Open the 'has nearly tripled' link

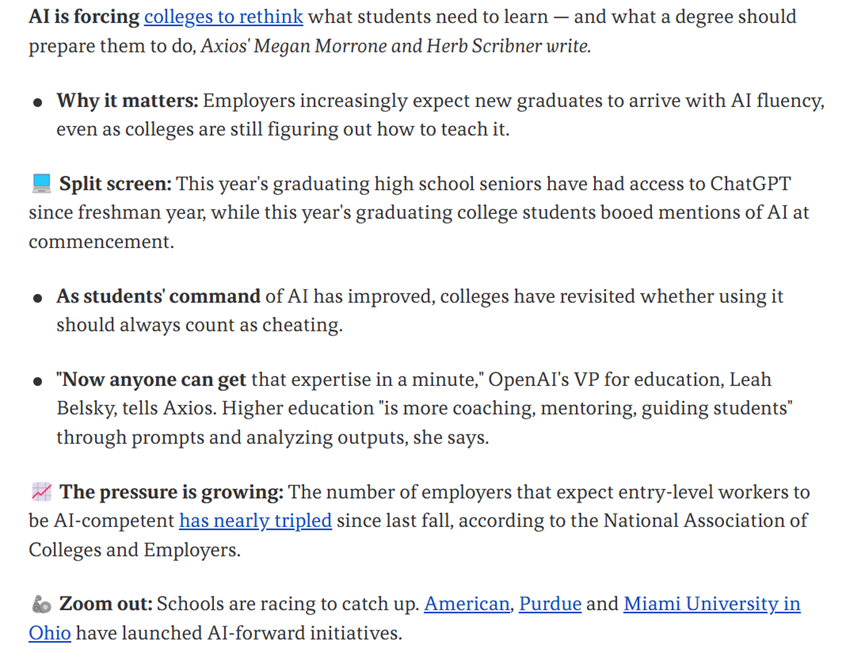(x=255, y=521)
